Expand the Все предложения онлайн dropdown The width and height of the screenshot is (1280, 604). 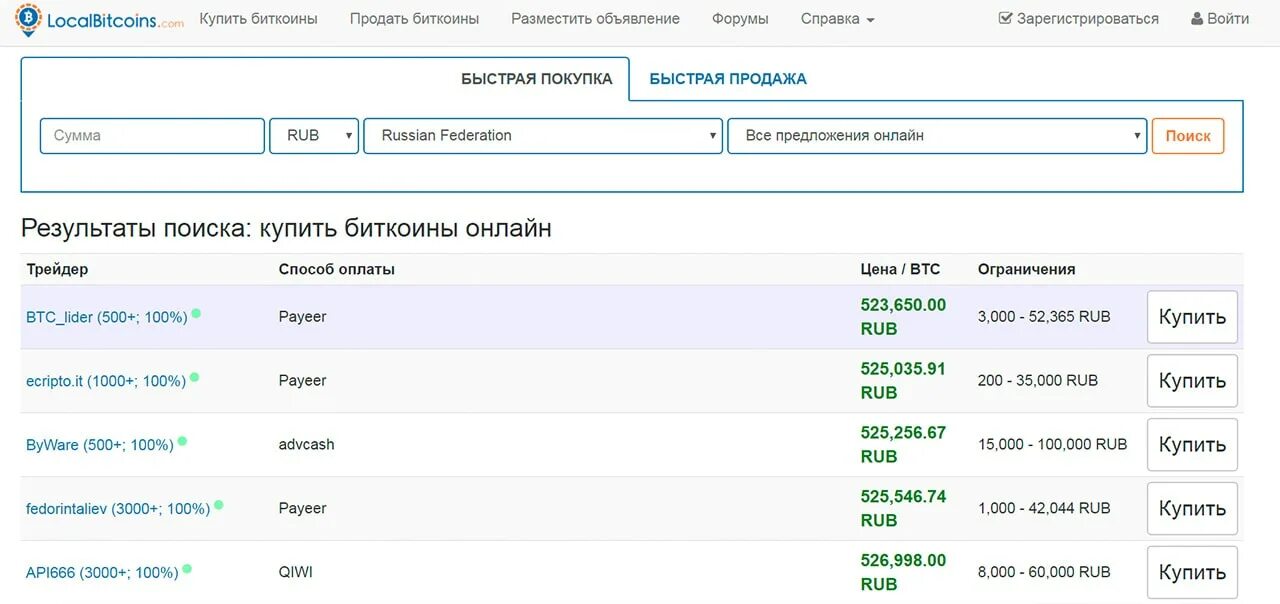click(937, 135)
